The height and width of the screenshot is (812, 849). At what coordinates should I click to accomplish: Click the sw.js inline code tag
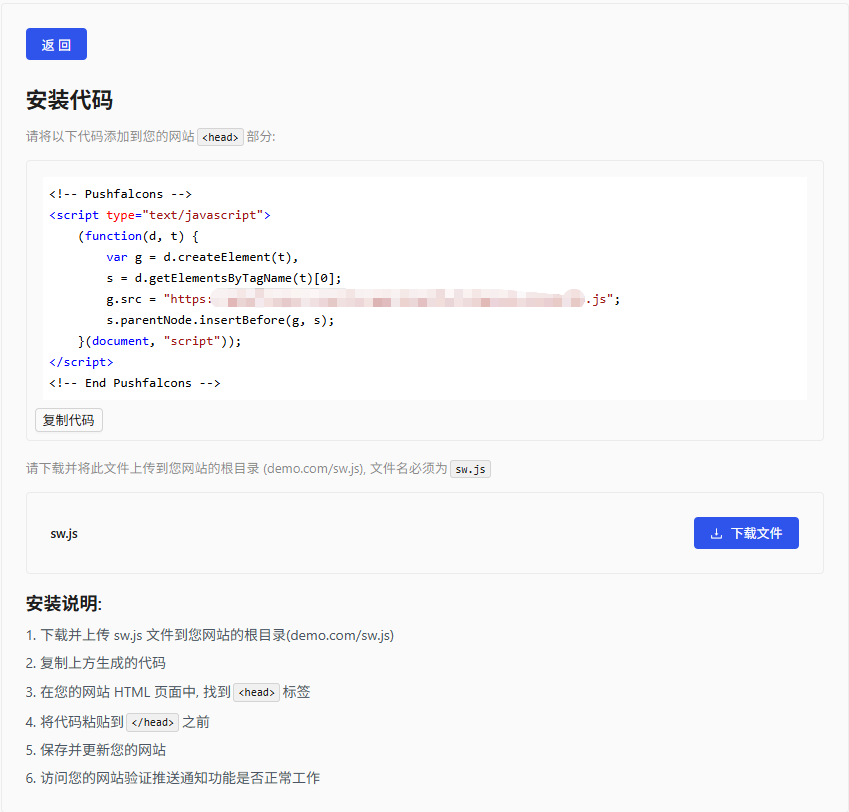click(470, 469)
